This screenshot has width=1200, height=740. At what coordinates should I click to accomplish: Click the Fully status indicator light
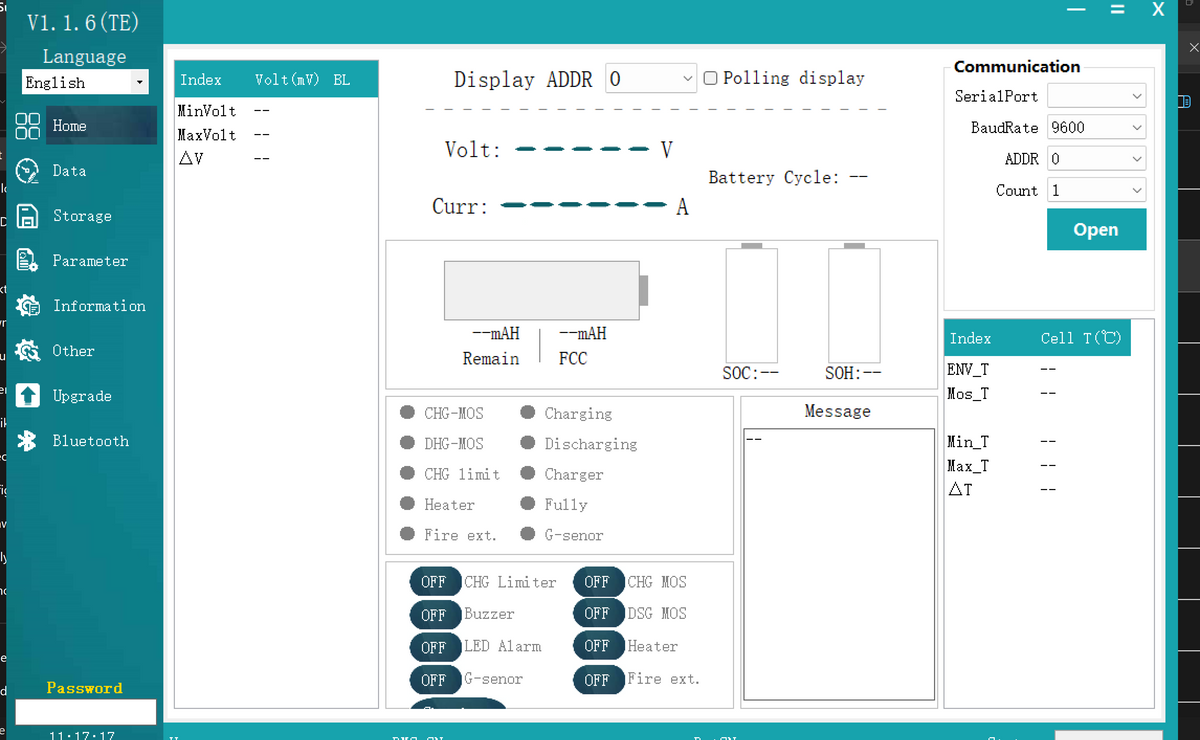(528, 503)
